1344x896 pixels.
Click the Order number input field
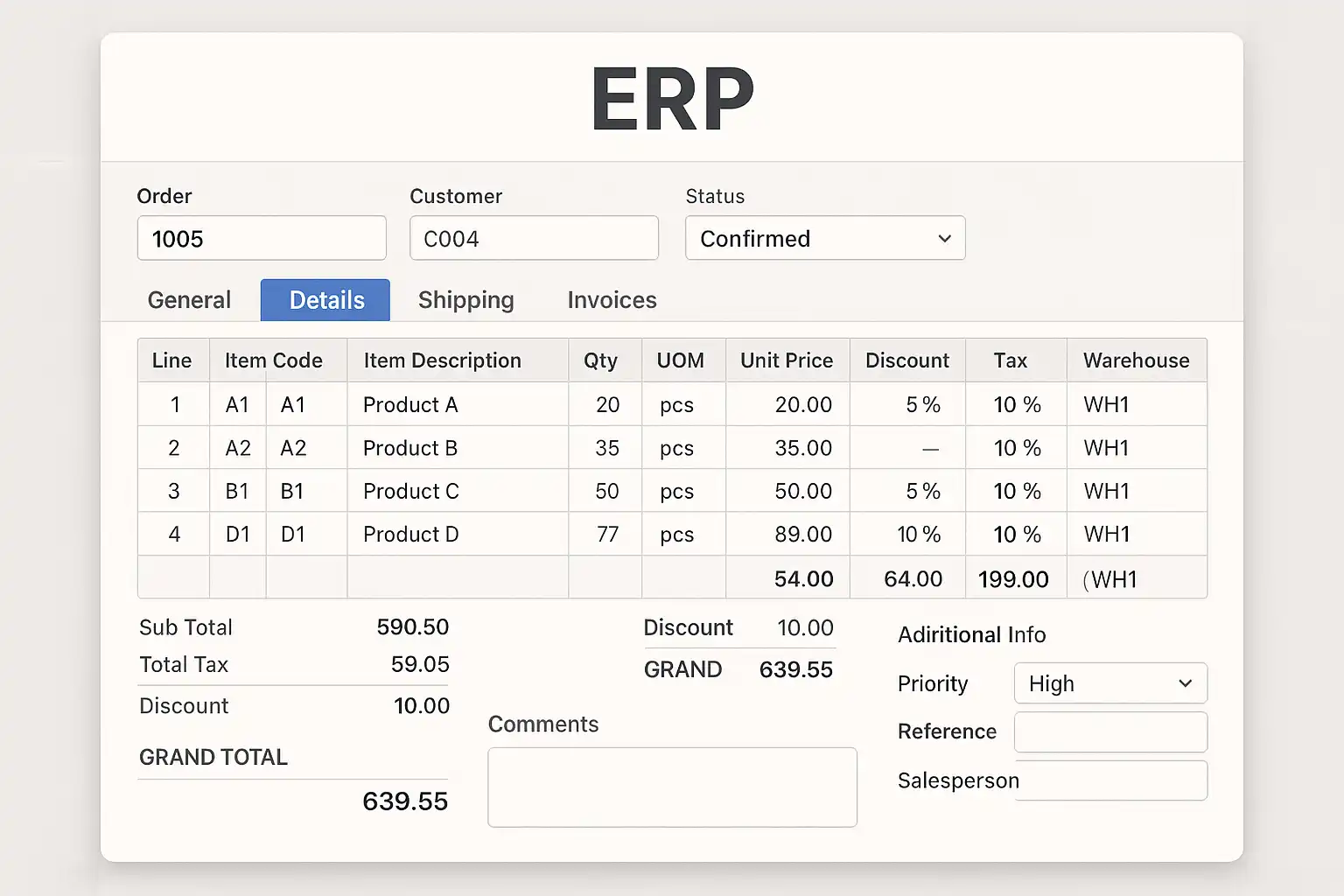[262, 238]
